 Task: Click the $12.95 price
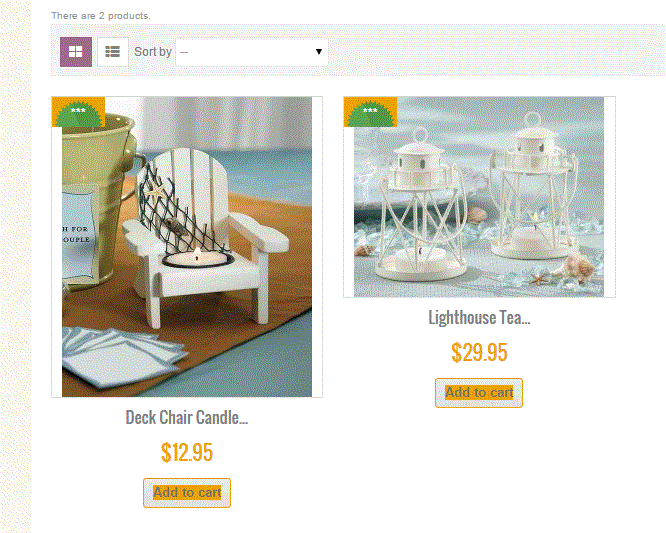point(187,452)
